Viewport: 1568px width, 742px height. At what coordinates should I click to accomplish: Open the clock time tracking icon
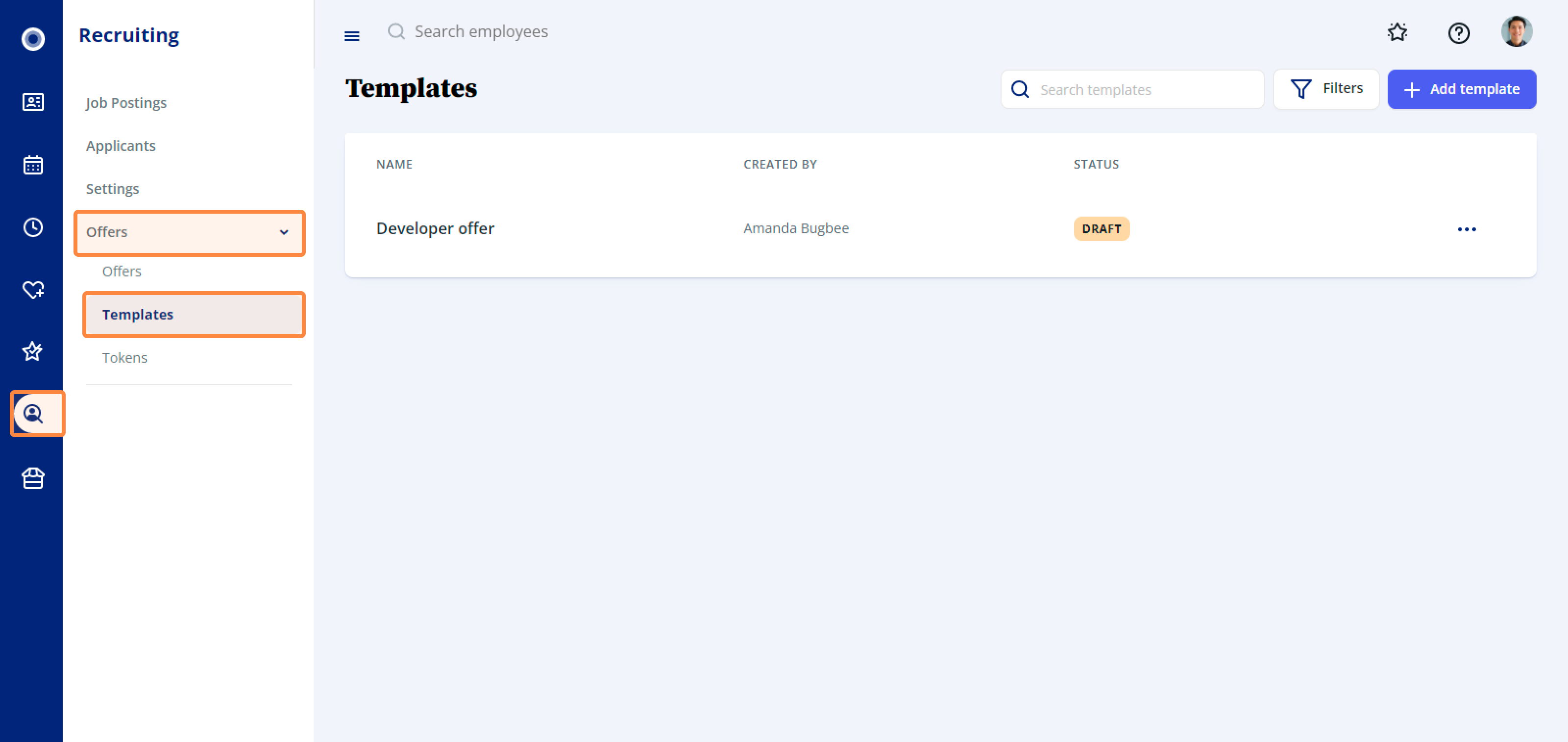(x=33, y=227)
